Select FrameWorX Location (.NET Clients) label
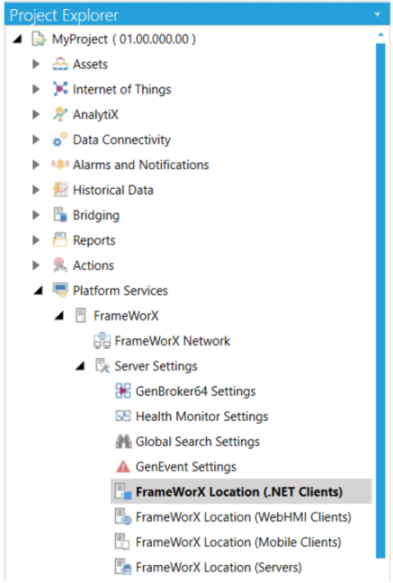Image resolution: width=393 pixels, height=583 pixels. click(x=239, y=492)
